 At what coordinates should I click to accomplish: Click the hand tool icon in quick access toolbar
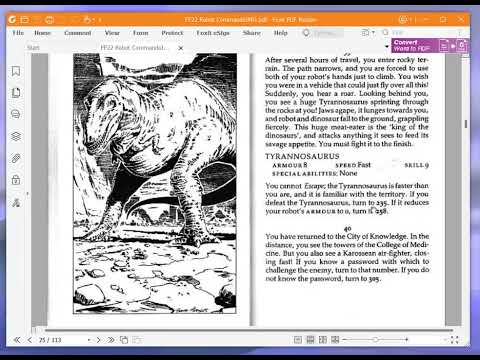[x=88, y=20]
